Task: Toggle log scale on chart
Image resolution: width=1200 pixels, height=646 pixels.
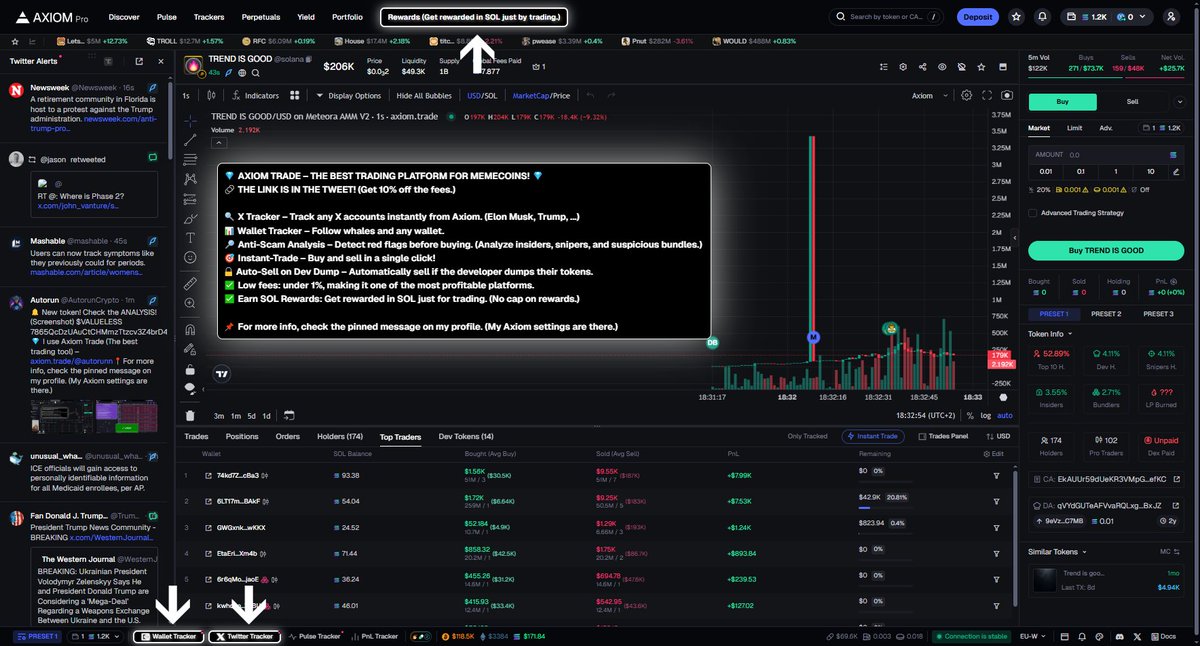Action: [986, 415]
